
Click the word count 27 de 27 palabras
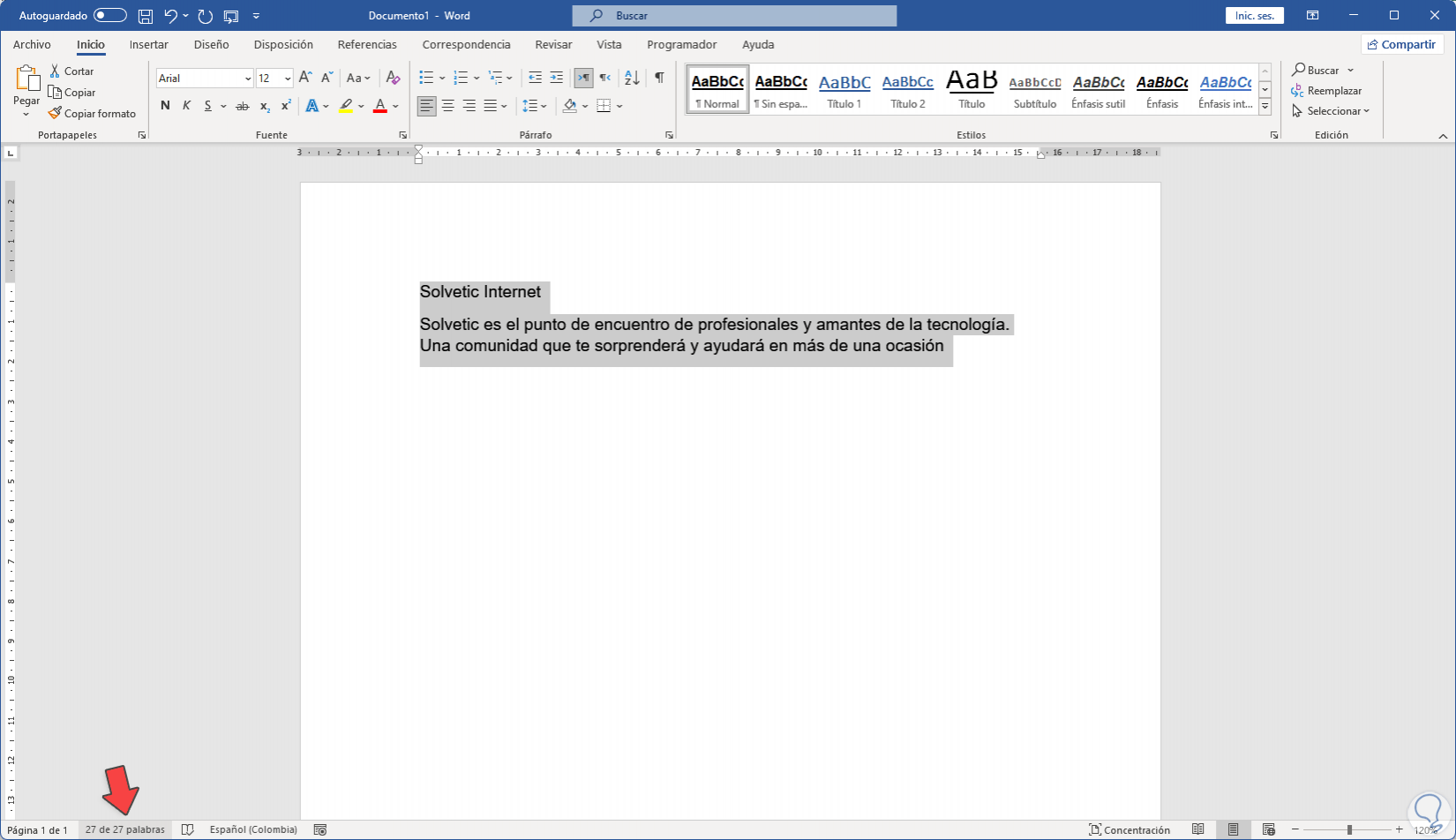(125, 829)
